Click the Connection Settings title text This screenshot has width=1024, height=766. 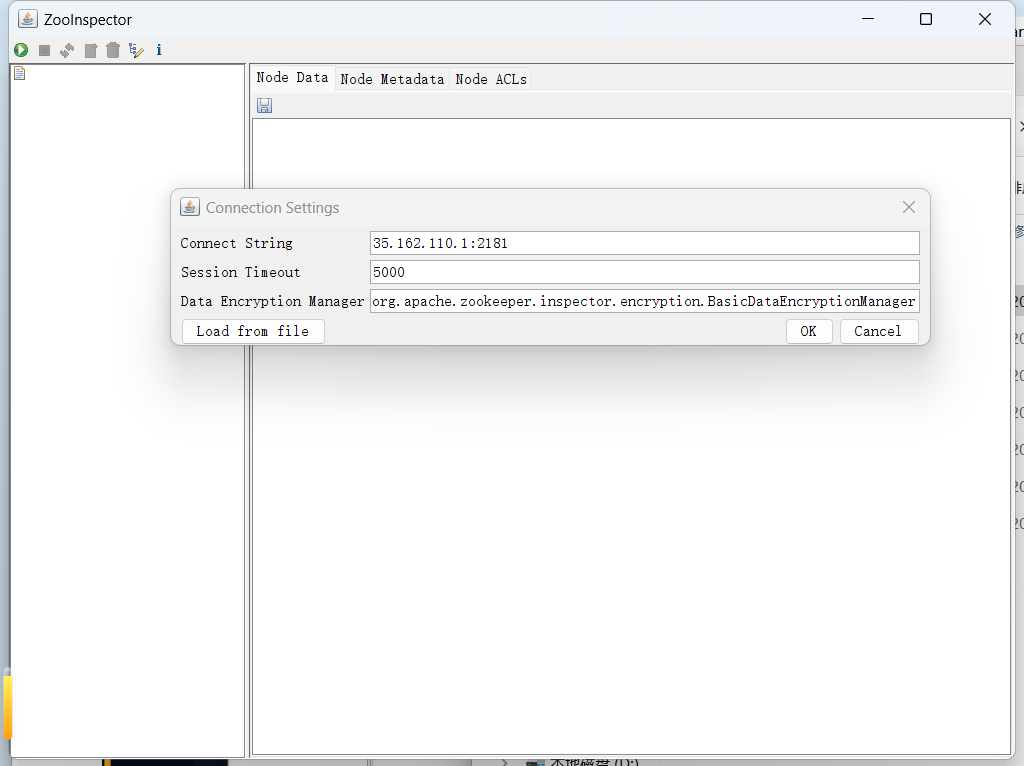click(x=272, y=208)
